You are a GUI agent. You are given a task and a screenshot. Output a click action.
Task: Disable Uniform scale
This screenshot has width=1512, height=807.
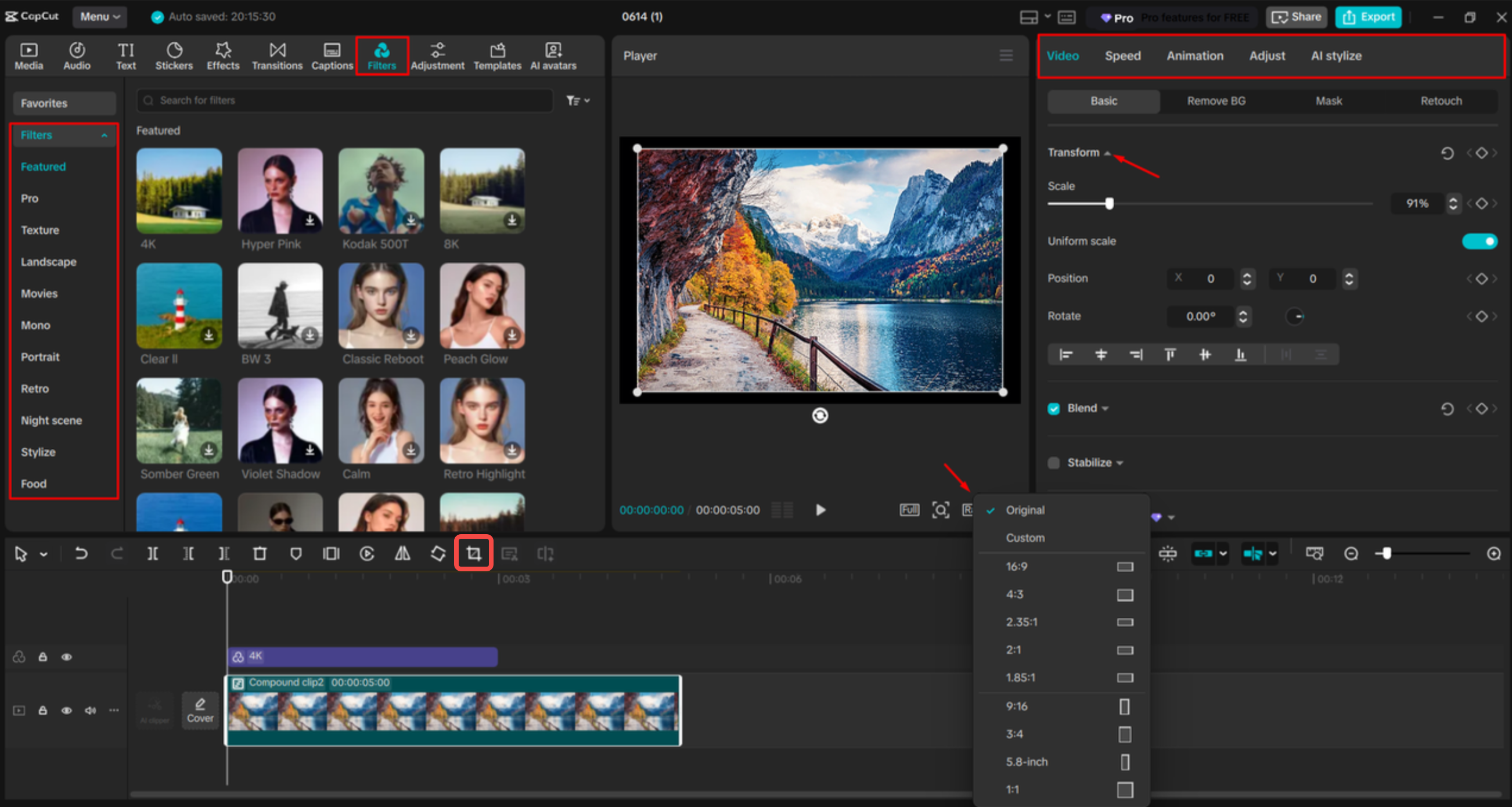tap(1479, 240)
